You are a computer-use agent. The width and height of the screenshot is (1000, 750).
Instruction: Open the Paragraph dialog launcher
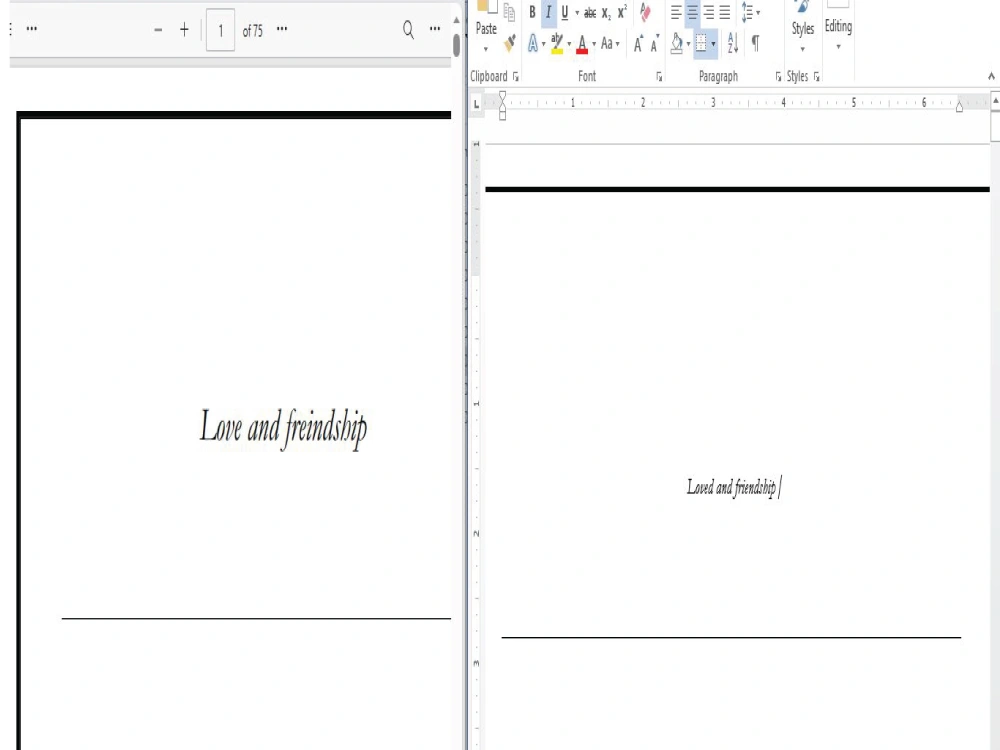tap(778, 77)
